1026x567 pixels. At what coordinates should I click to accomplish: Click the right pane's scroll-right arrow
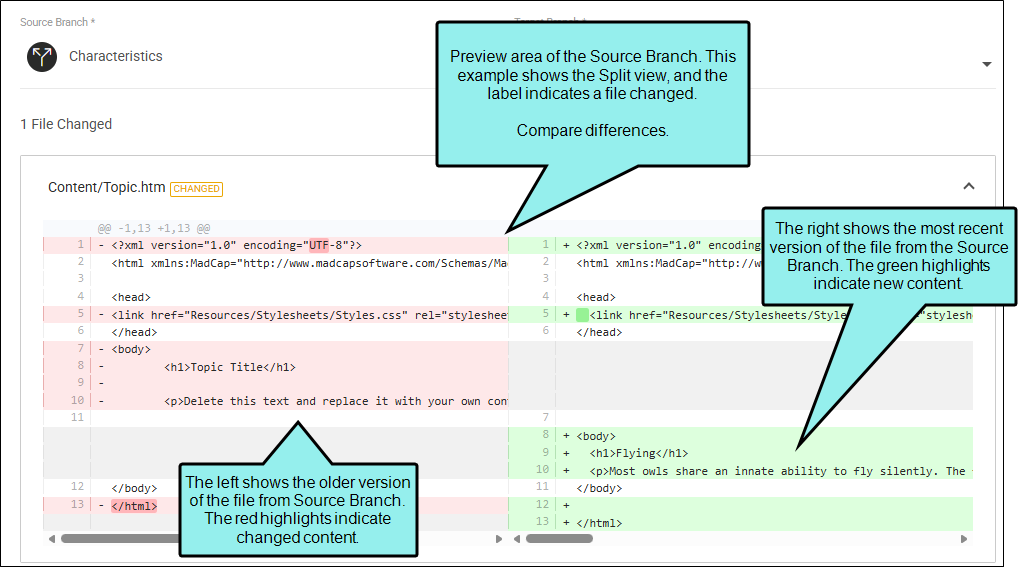pyautogui.click(x=964, y=539)
